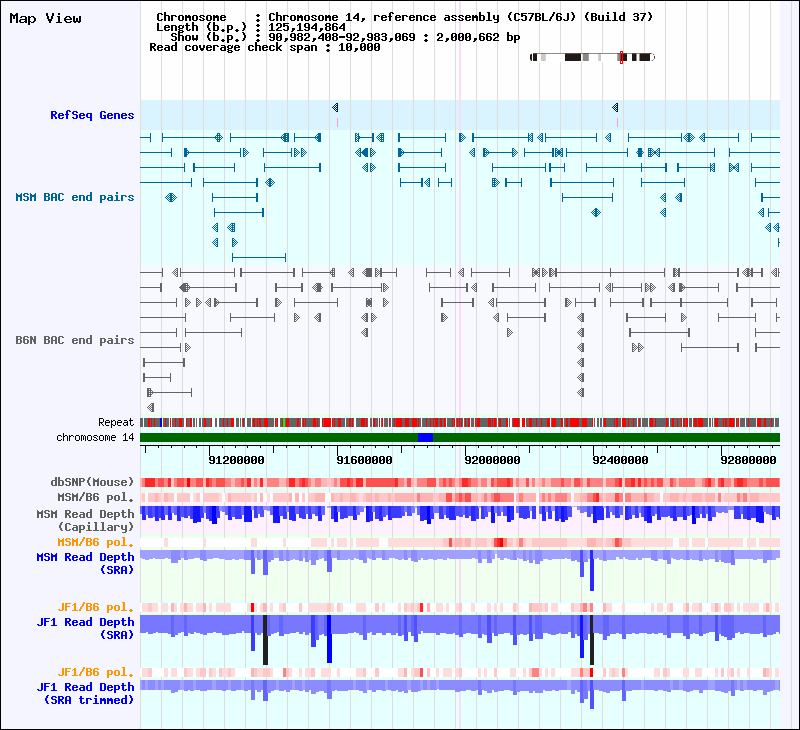Click the blue segment on the chromosome 14 bar
The height and width of the screenshot is (730, 800).
coord(426,437)
